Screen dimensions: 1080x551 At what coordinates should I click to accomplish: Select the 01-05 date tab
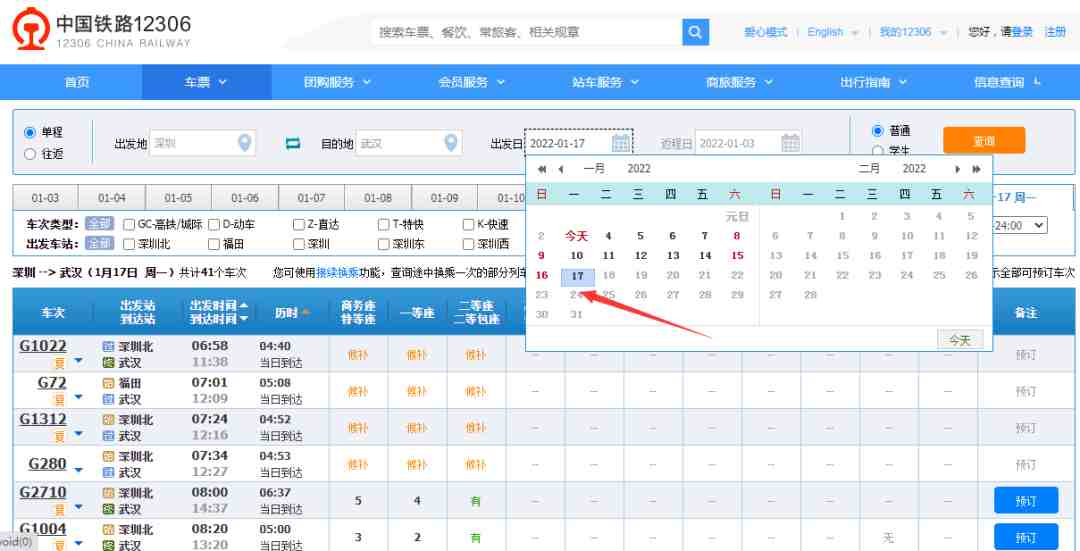(178, 198)
